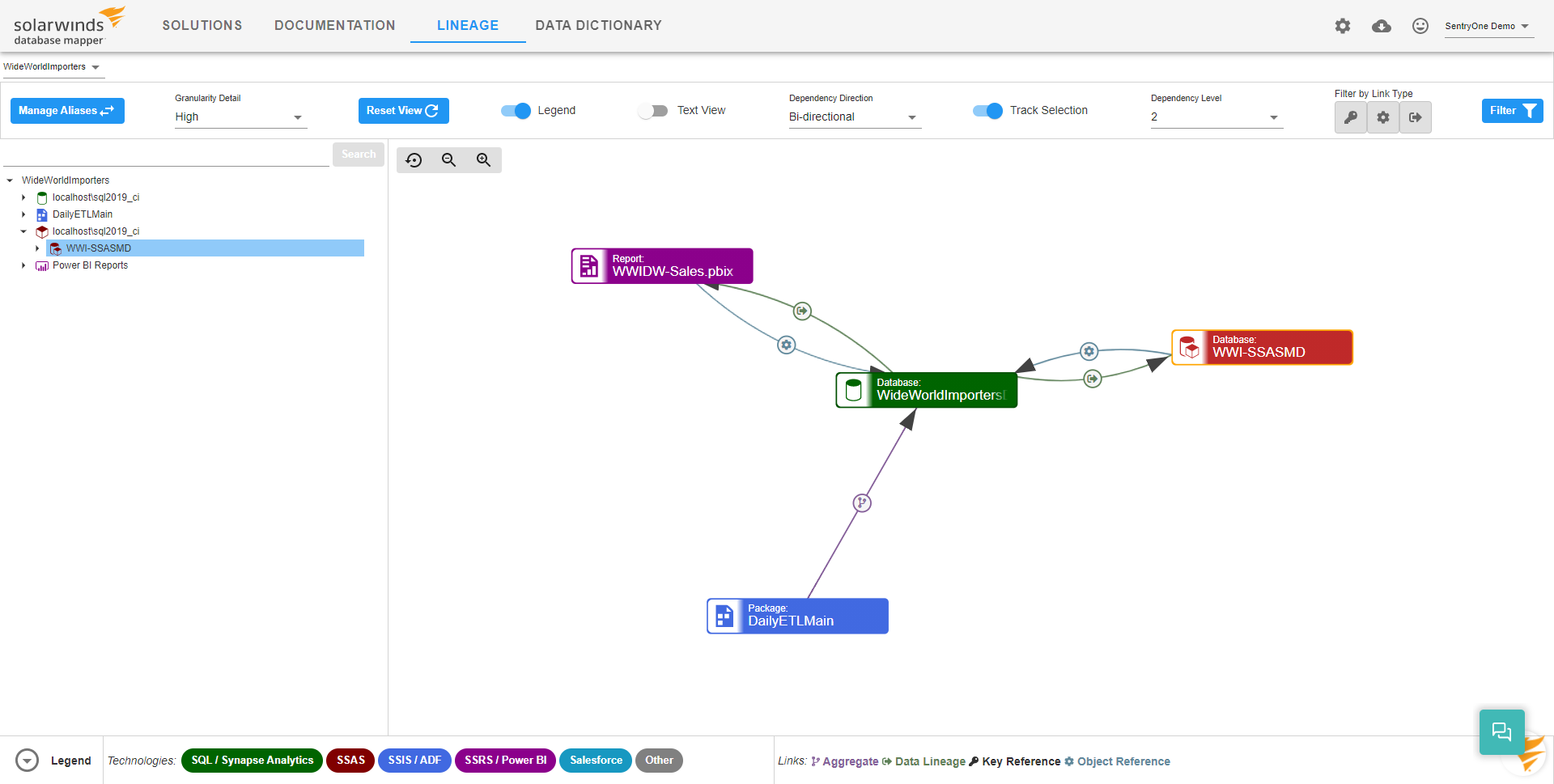The width and height of the screenshot is (1554, 784).
Task: Open the Documentation tab
Action: pyautogui.click(x=335, y=25)
